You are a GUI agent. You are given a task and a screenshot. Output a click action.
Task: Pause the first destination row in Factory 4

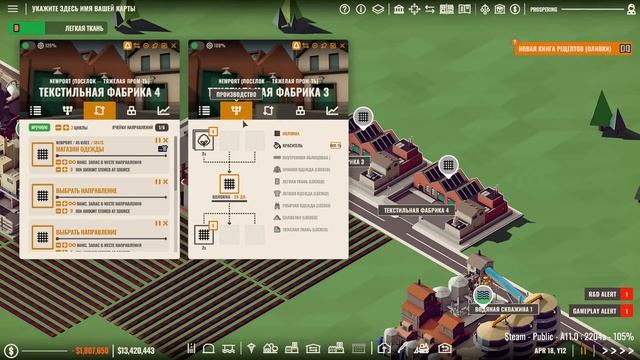158,140
